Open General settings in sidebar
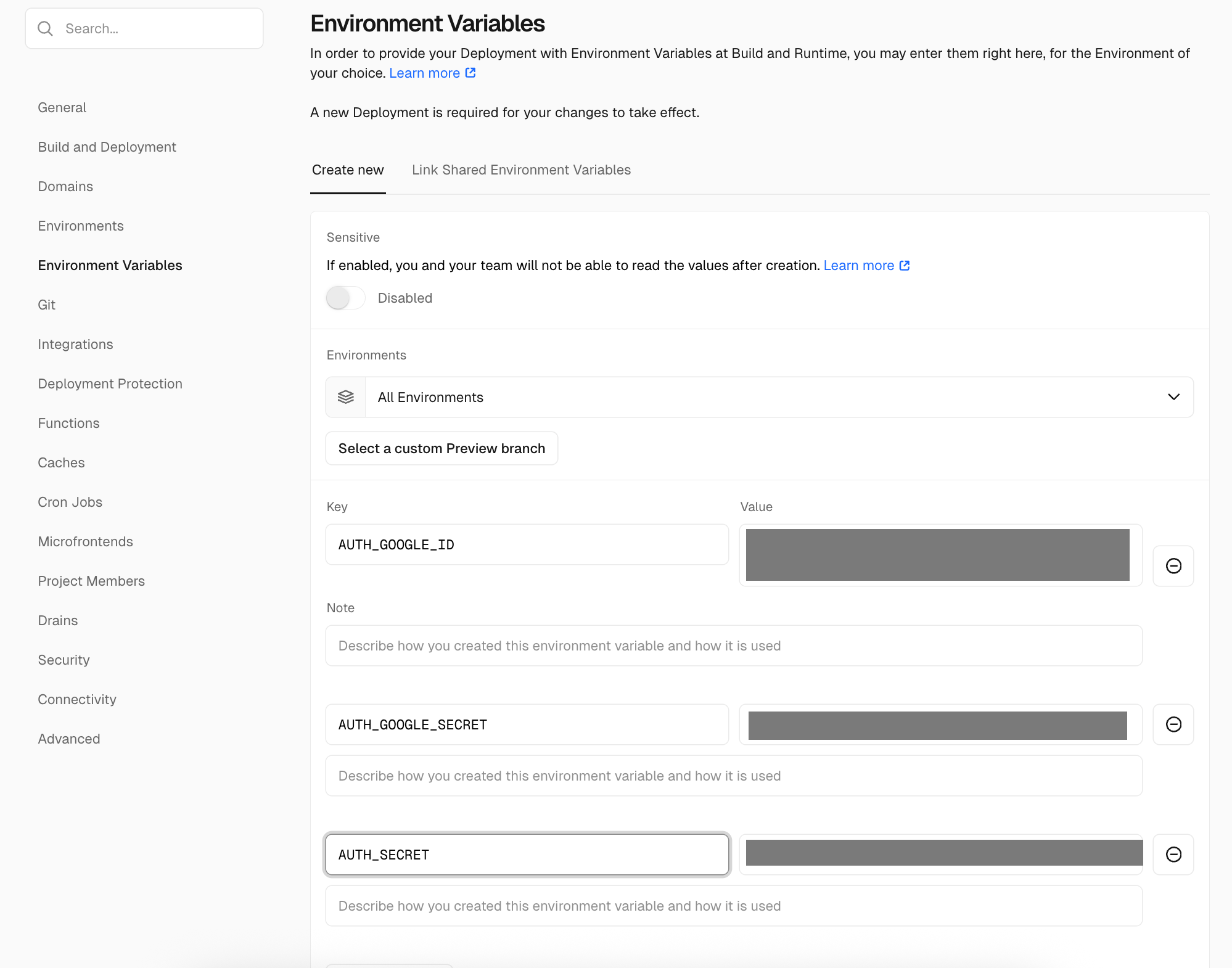The height and width of the screenshot is (968, 1232). (62, 107)
